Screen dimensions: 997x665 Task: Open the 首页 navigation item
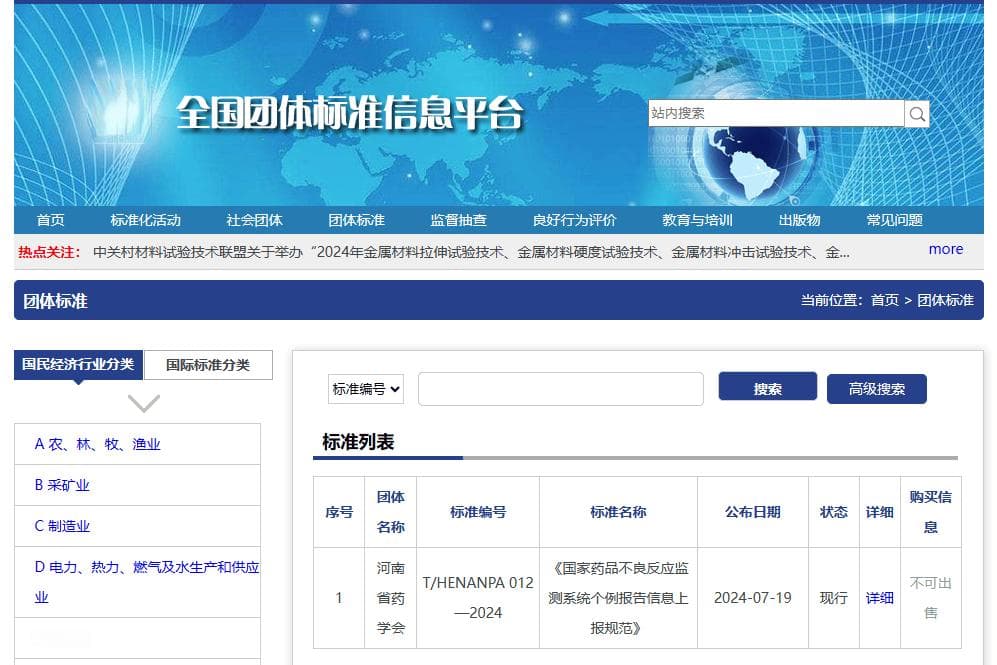pyautogui.click(x=50, y=220)
